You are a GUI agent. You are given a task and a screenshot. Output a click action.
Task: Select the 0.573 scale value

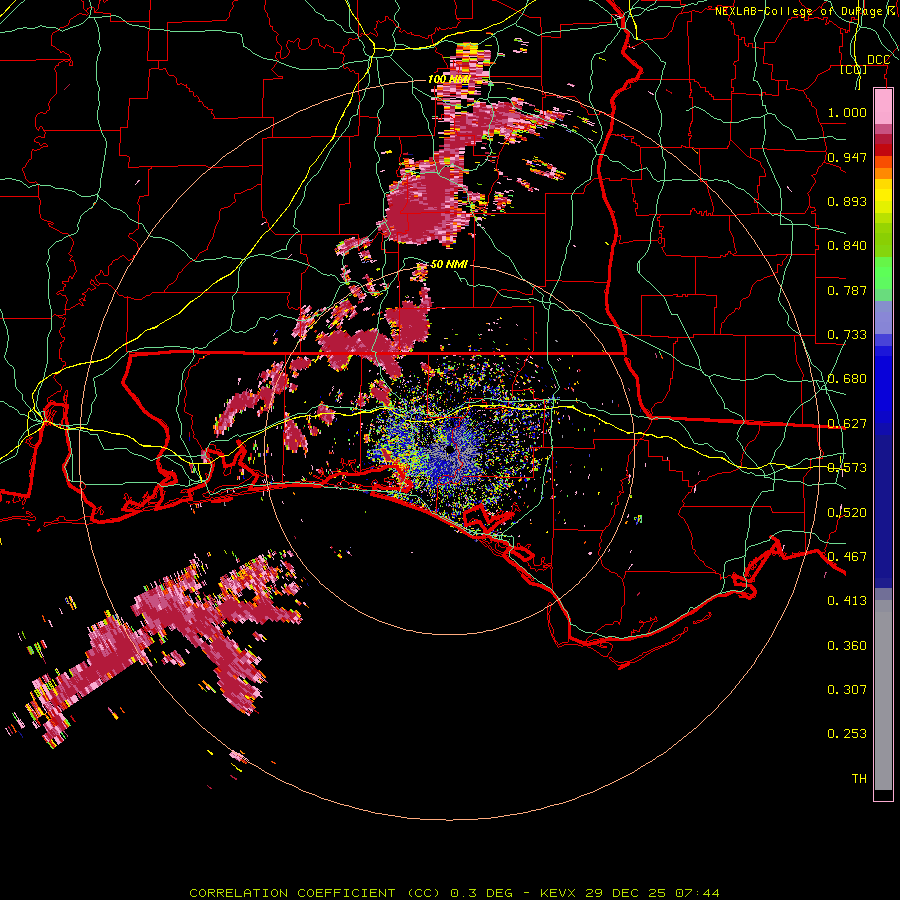(x=847, y=468)
